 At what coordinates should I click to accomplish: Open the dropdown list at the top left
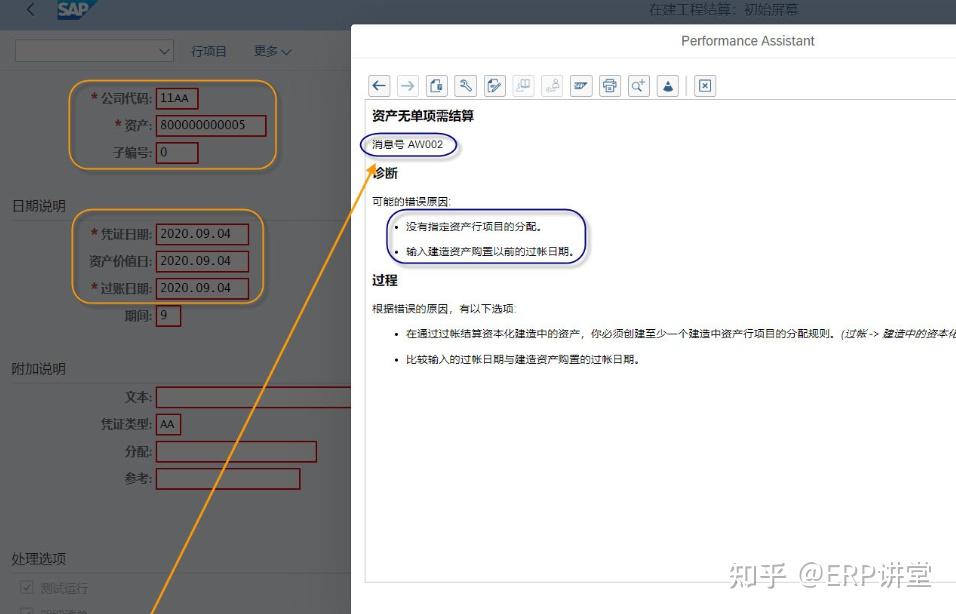pos(93,49)
